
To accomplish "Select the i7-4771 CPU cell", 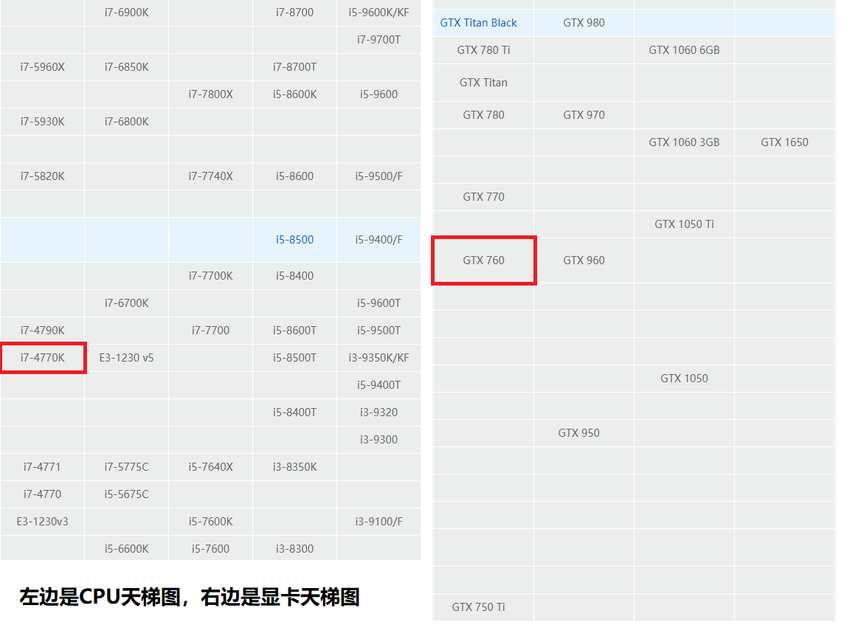I will tap(42, 467).
